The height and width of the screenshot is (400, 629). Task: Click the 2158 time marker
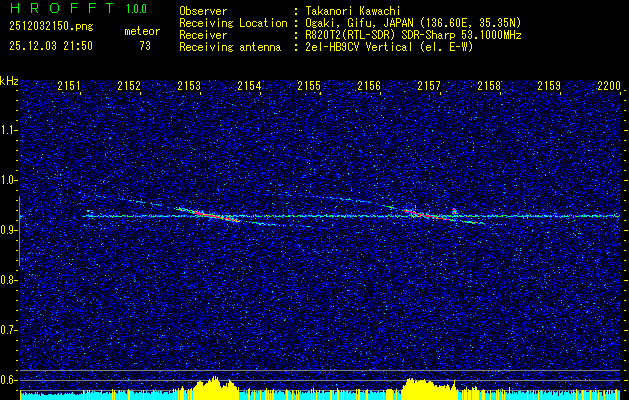489,85
